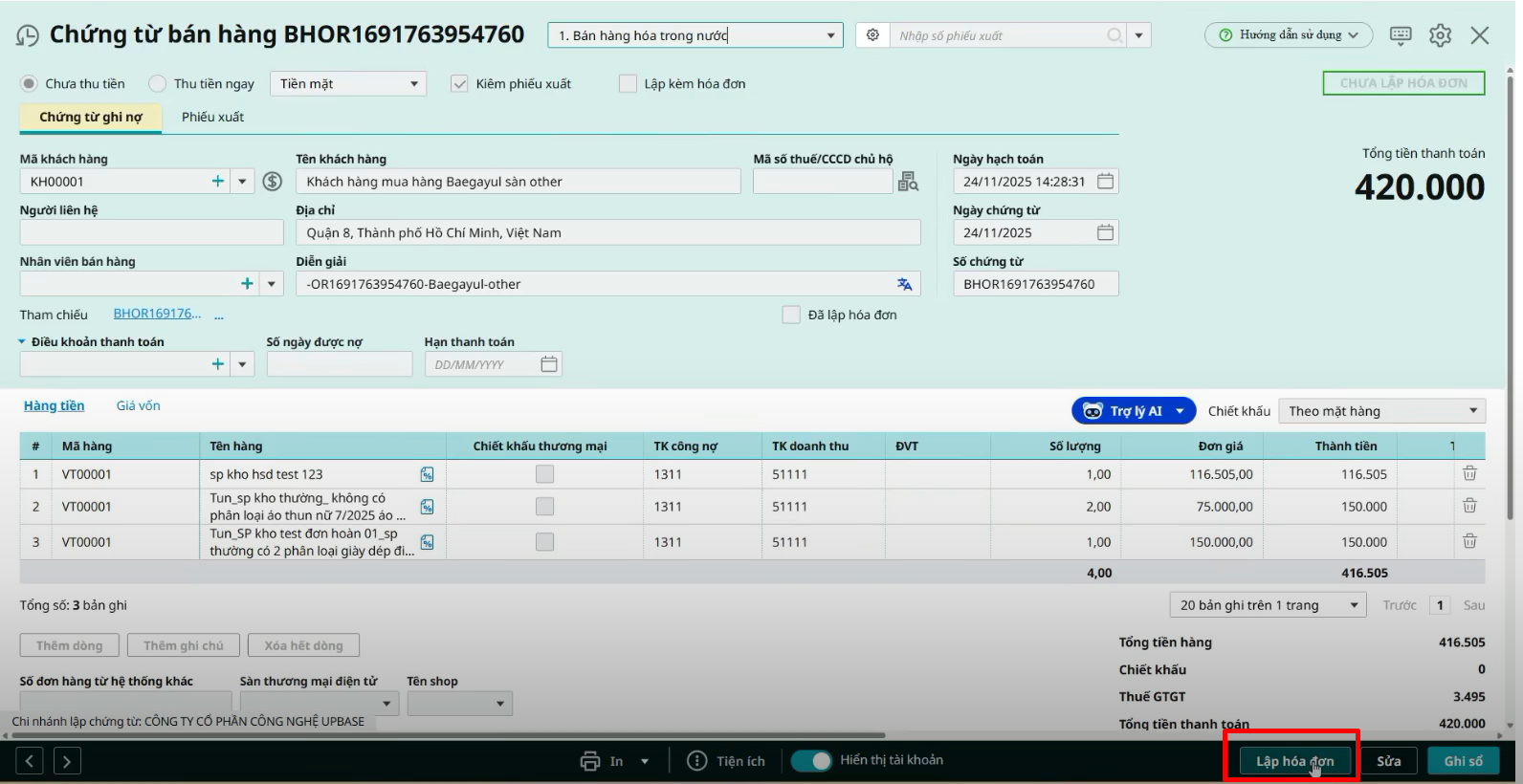Viewport: 1523px width, 784px height.
Task: Click the Lập hóa đơn button
Action: tap(1293, 761)
